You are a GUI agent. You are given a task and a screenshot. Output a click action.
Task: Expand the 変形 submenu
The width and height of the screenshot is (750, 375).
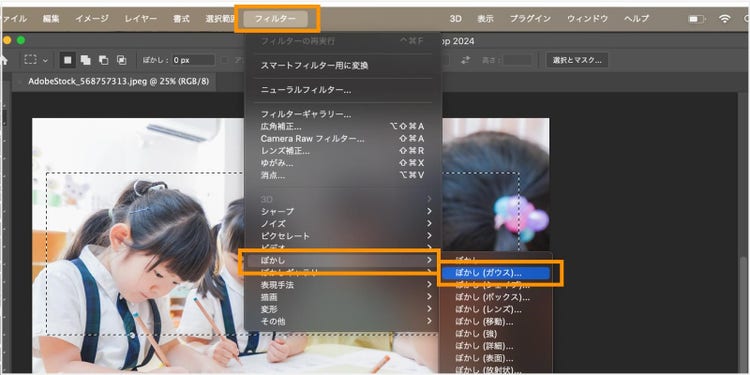coord(342,309)
